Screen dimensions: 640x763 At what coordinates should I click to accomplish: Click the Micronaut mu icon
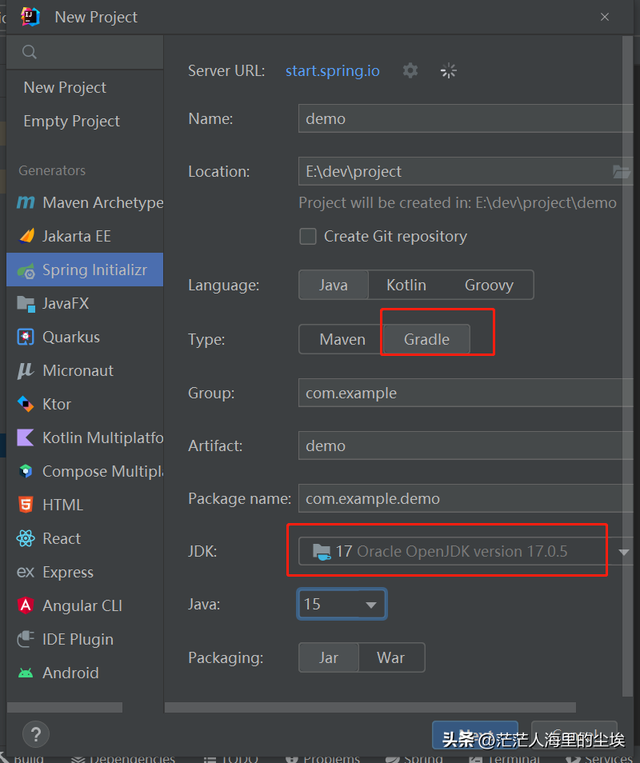point(25,371)
